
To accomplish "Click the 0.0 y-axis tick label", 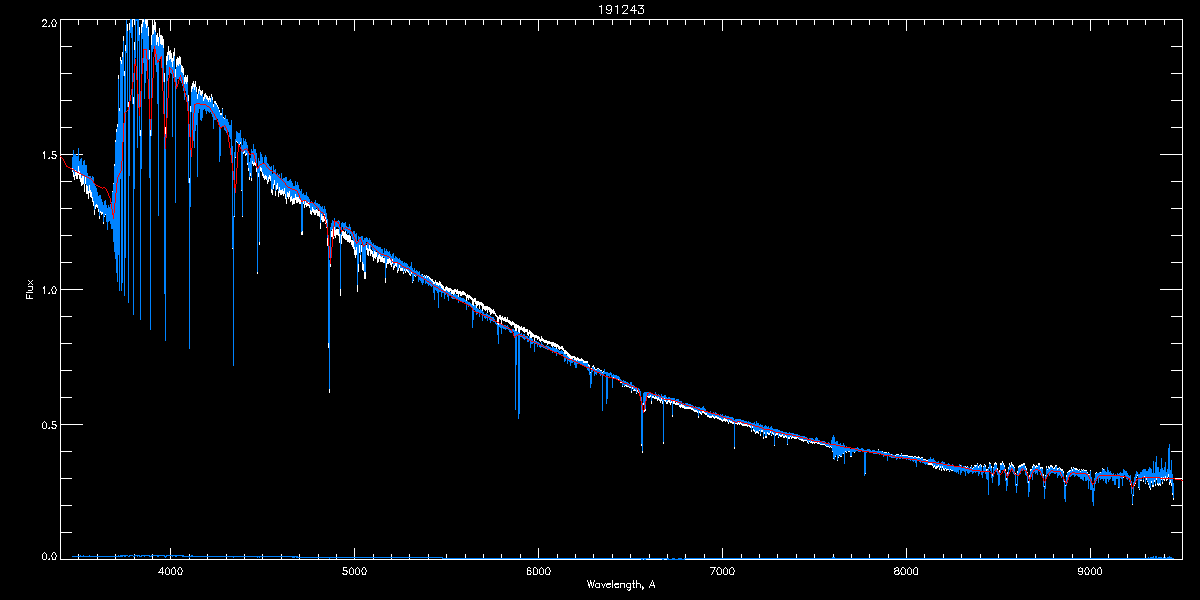I will coord(48,554).
